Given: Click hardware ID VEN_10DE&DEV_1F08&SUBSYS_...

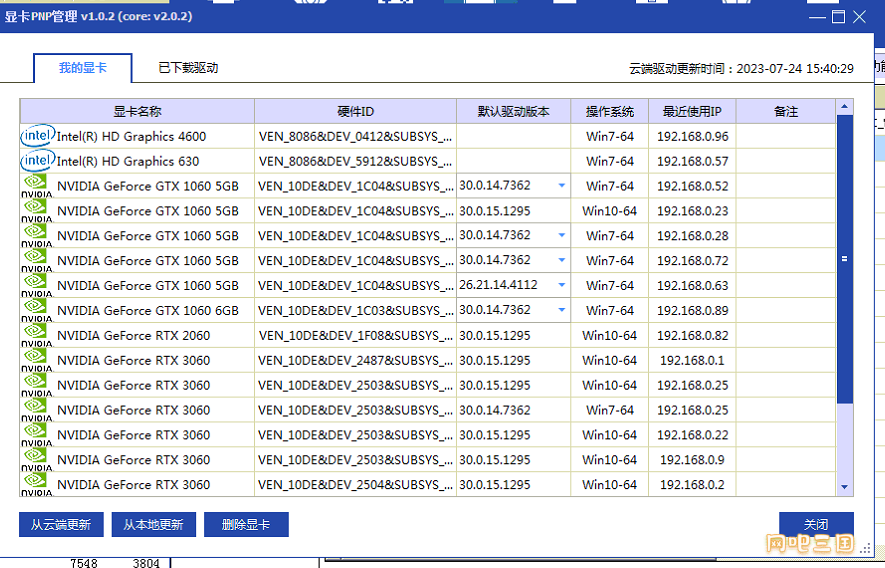Looking at the screenshot, I should tap(355, 335).
